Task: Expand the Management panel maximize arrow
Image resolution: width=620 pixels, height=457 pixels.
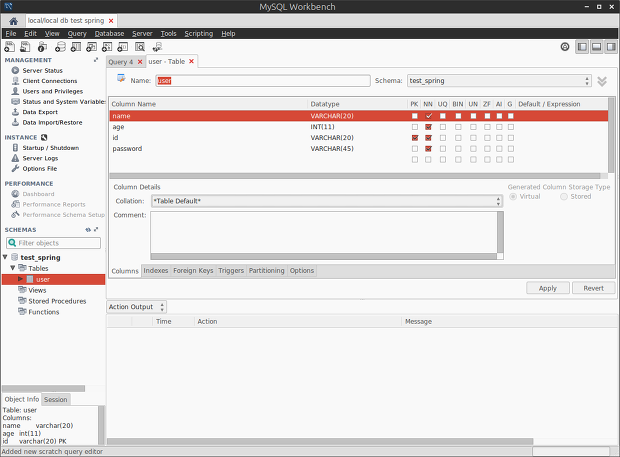Action: tap(96, 60)
